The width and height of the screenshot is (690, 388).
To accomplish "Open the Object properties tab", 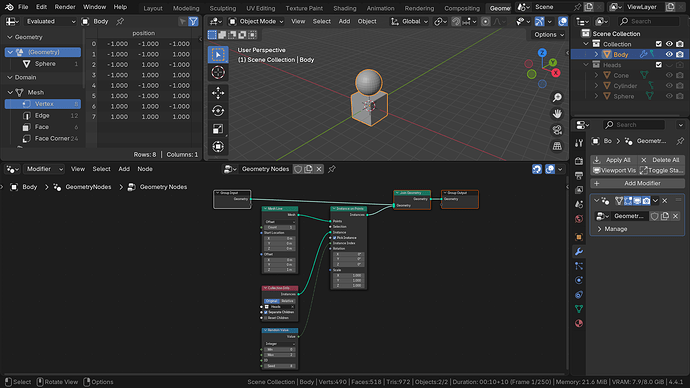I will click(x=579, y=237).
